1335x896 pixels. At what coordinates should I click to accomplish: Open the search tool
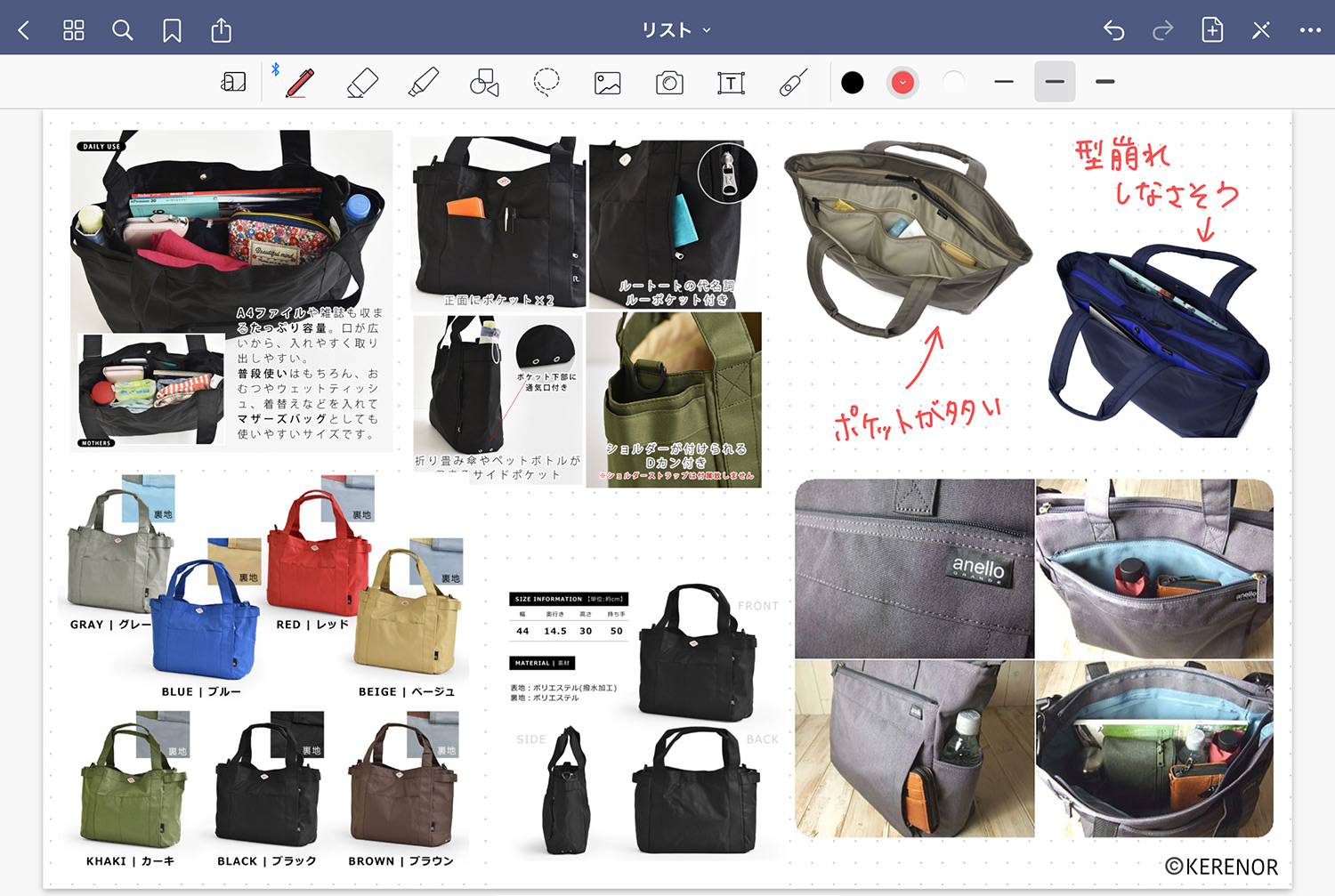point(123,30)
